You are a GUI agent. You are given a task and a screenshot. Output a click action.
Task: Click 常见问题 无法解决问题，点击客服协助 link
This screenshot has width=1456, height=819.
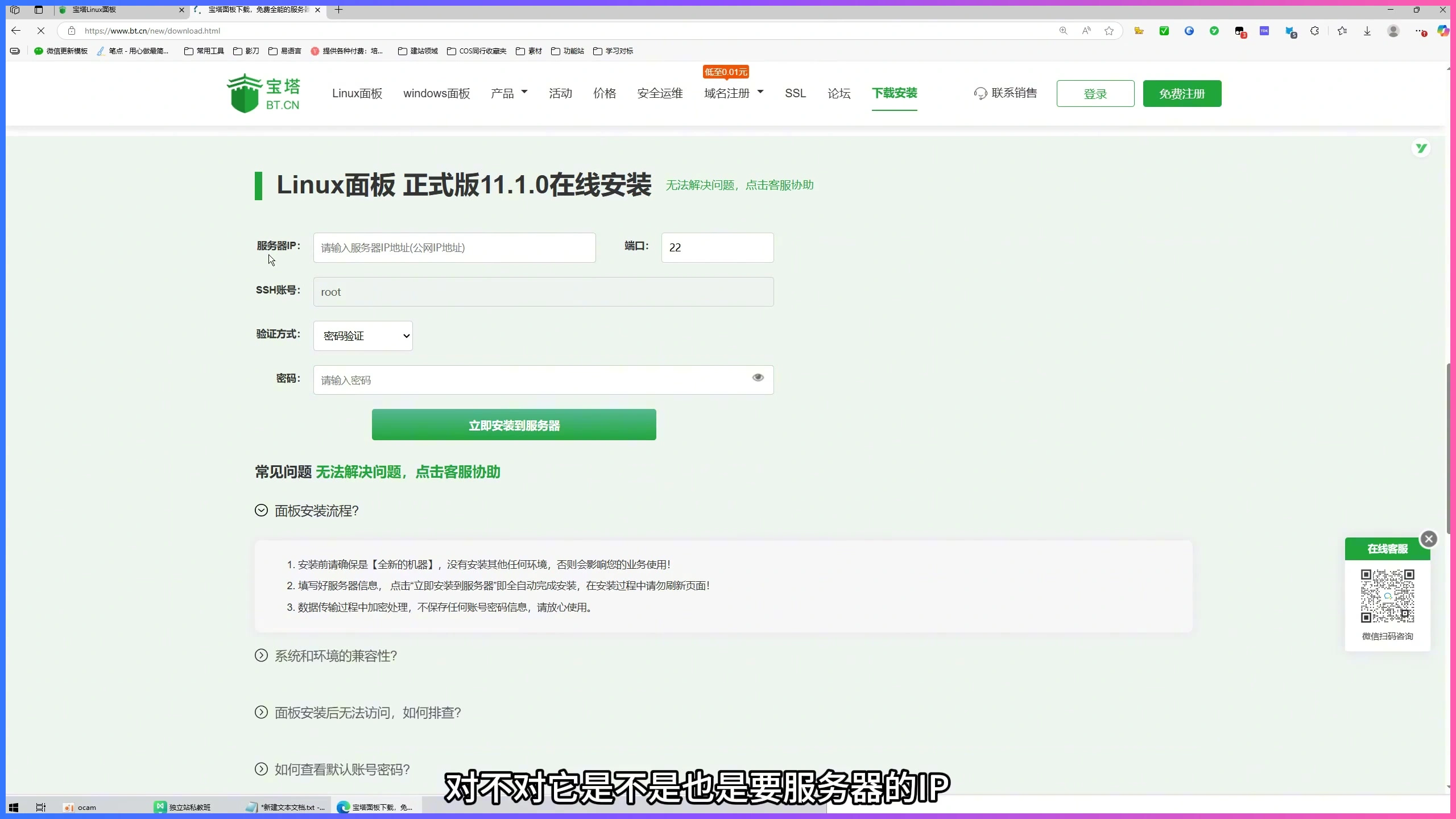(408, 472)
